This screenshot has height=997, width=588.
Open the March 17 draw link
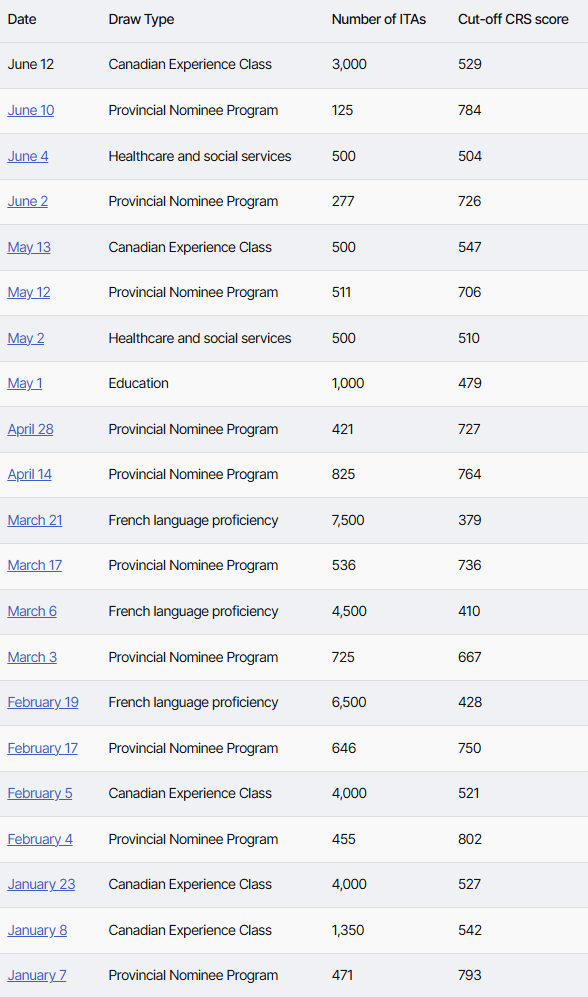point(35,565)
